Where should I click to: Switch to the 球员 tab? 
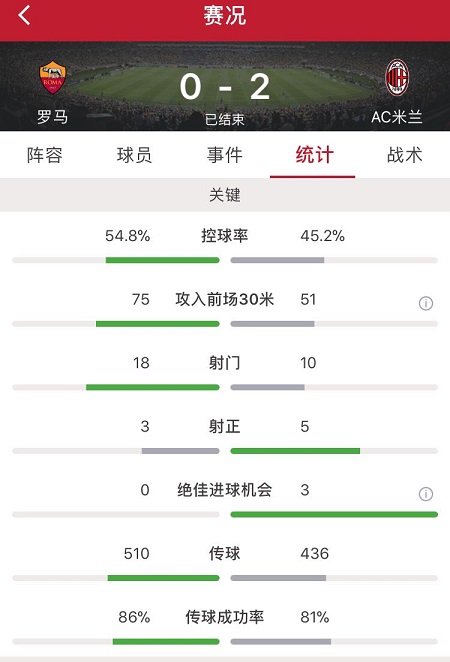(x=134, y=155)
